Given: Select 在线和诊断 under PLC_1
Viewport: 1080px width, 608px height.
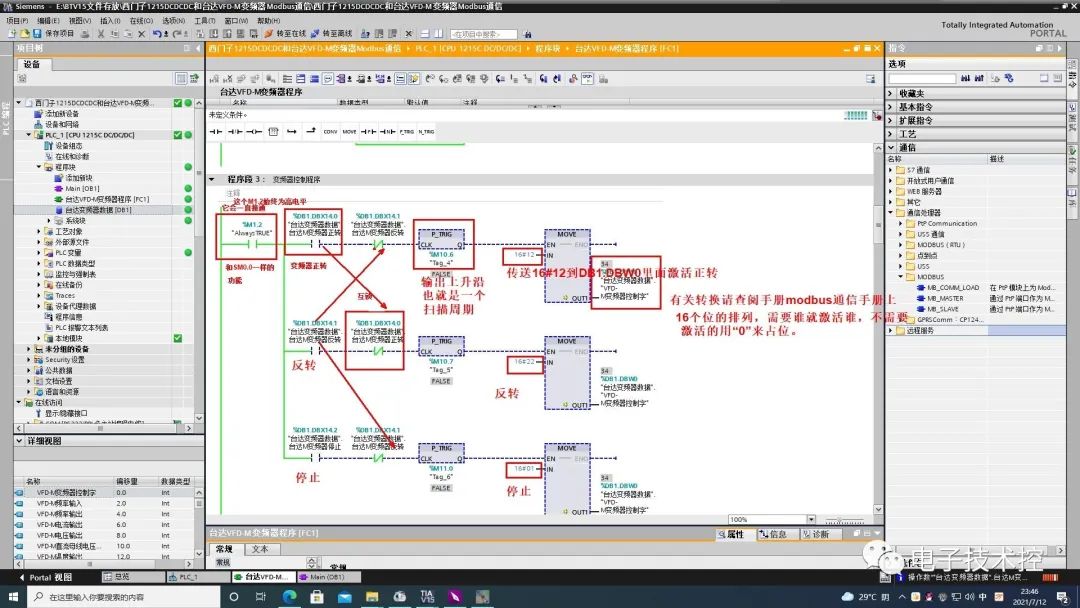Looking at the screenshot, I should 72,156.
